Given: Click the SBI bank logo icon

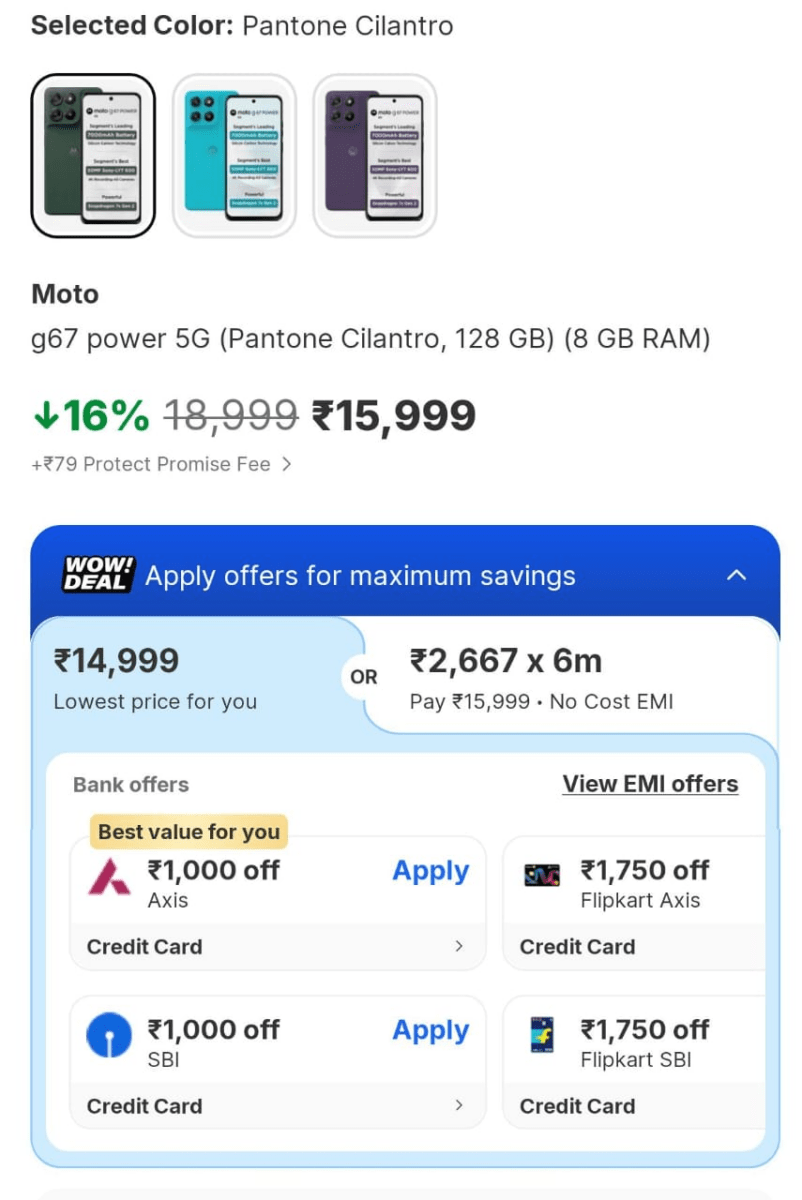Looking at the screenshot, I should coord(109,1032).
